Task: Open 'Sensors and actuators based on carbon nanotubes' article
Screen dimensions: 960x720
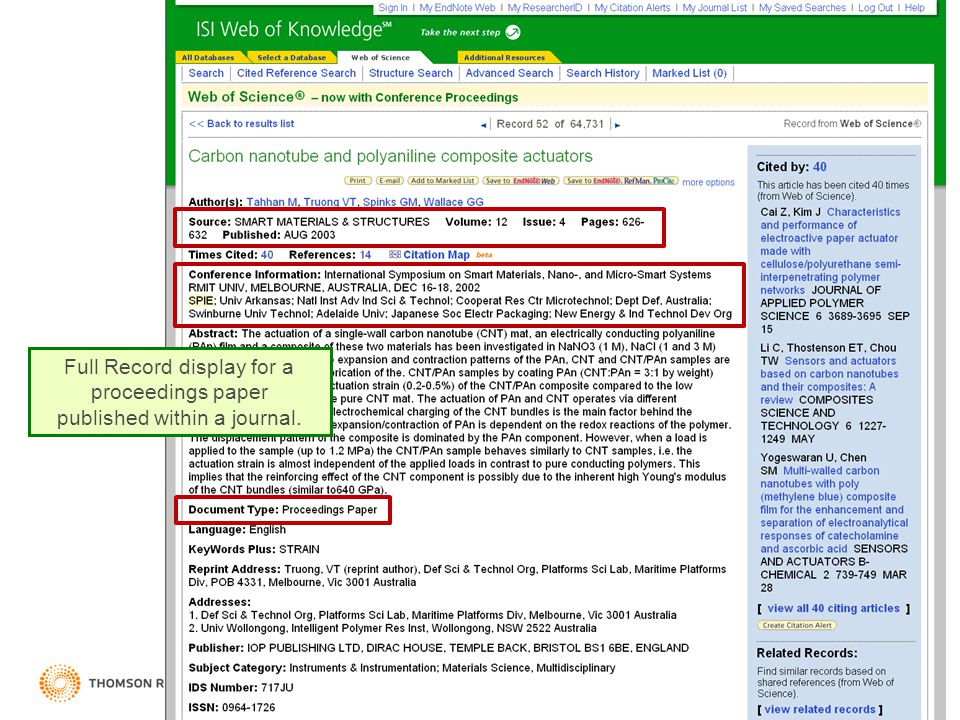Action: tap(830, 380)
